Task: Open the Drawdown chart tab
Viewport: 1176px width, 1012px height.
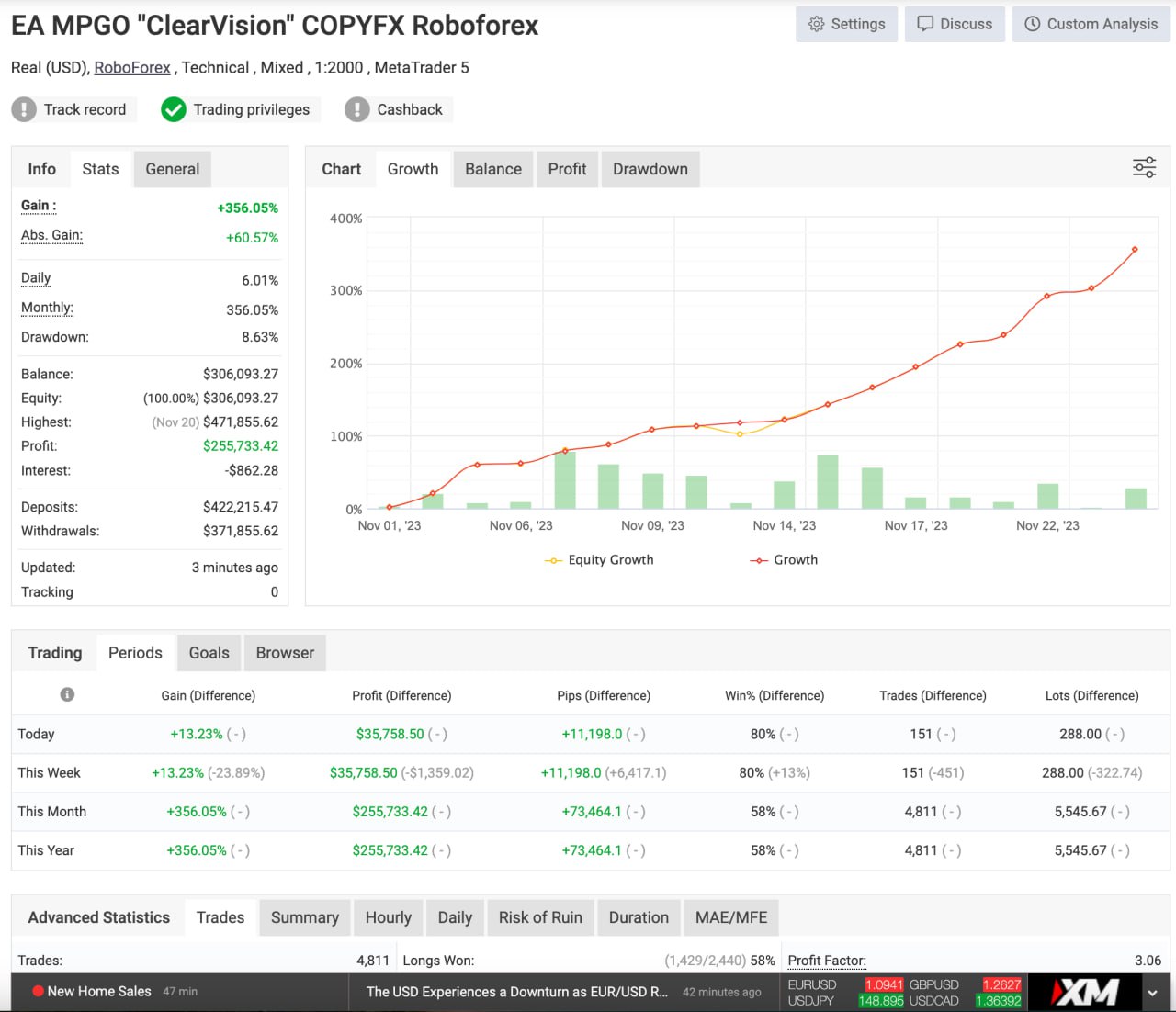Action: [x=650, y=169]
